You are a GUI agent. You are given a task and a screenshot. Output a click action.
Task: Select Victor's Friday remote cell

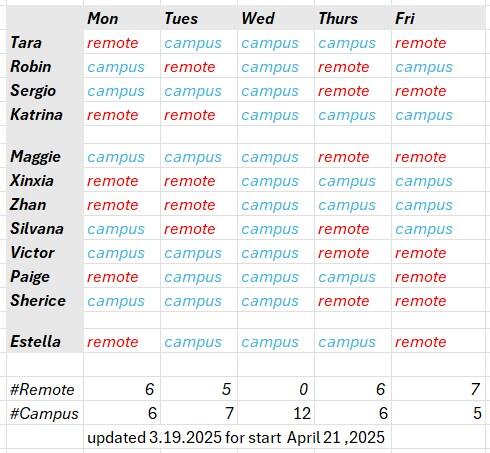tap(439, 252)
